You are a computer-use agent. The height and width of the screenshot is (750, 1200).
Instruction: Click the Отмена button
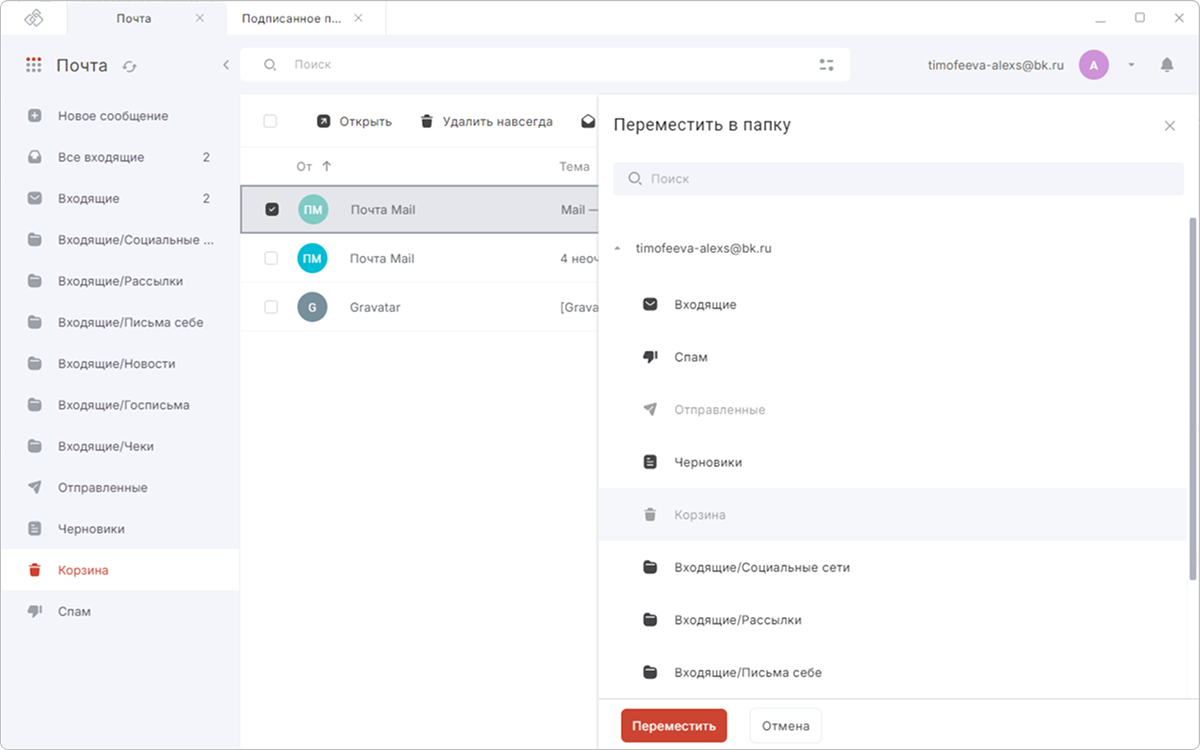pyautogui.click(x=786, y=726)
